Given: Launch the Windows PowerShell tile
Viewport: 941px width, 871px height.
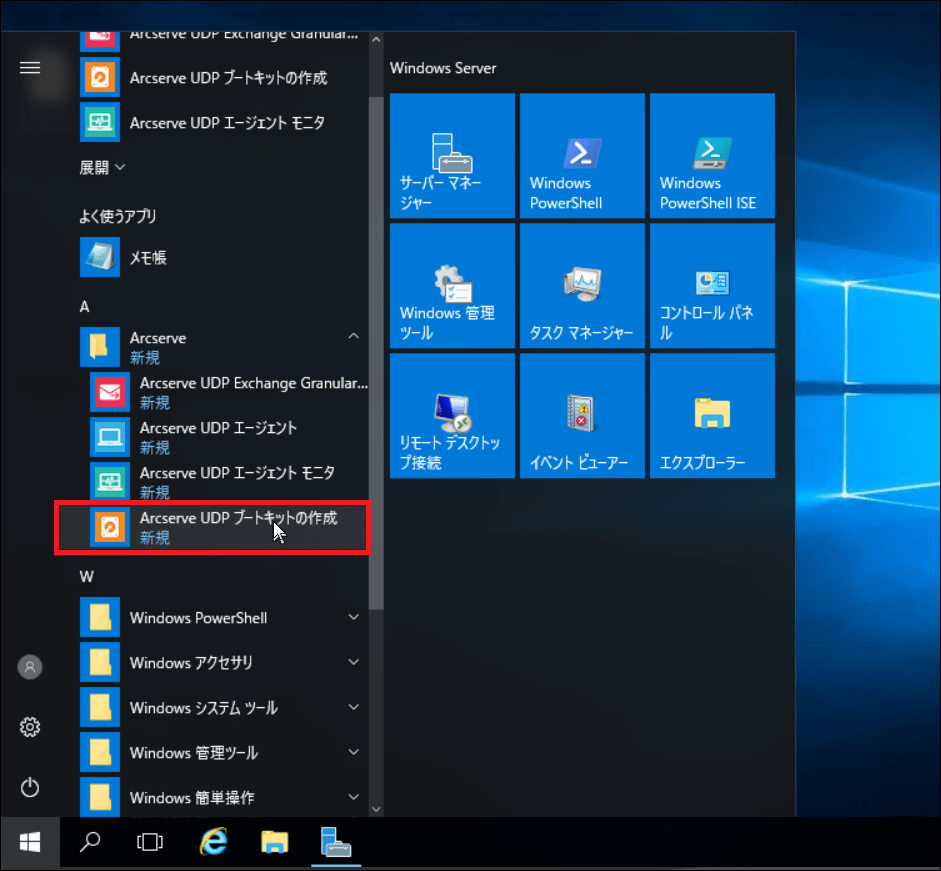Looking at the screenshot, I should click(x=582, y=155).
